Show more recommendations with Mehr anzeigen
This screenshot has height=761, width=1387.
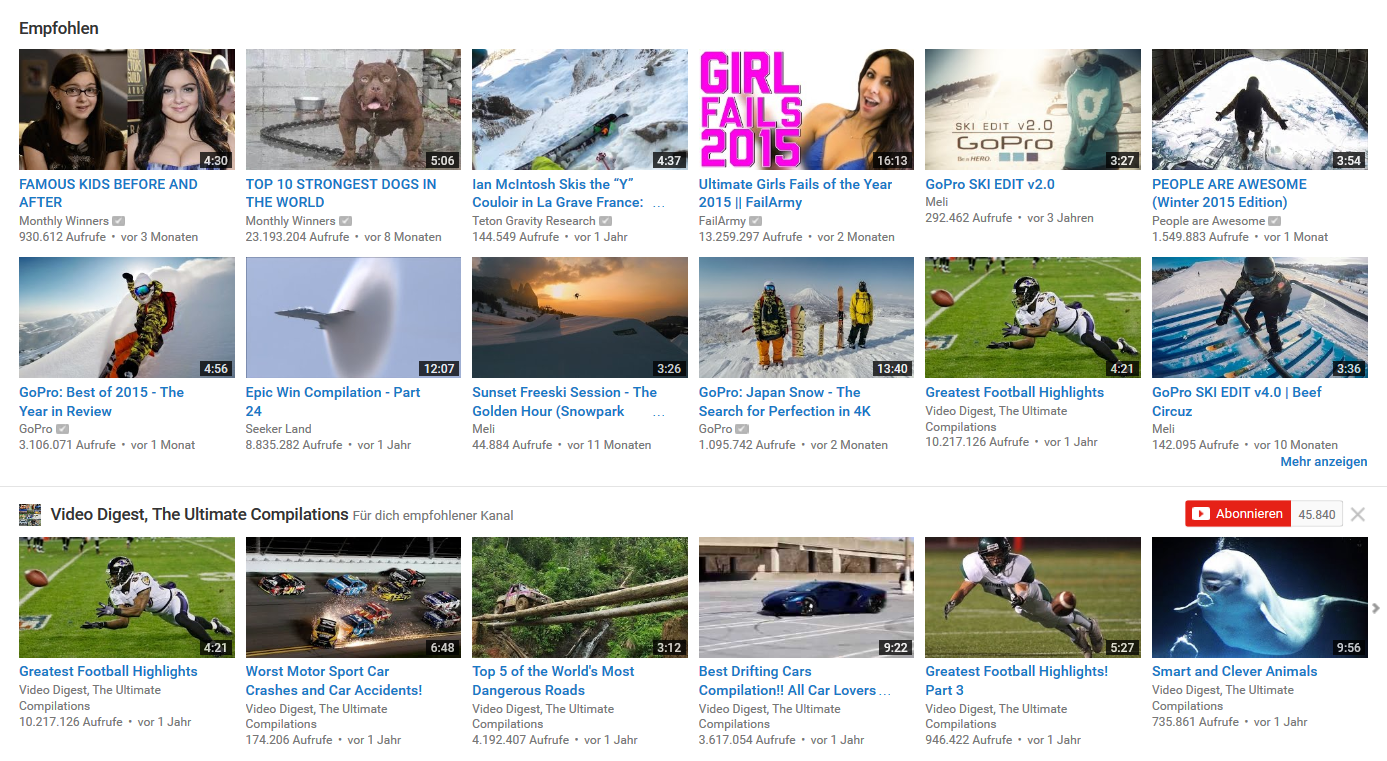[x=1324, y=462]
